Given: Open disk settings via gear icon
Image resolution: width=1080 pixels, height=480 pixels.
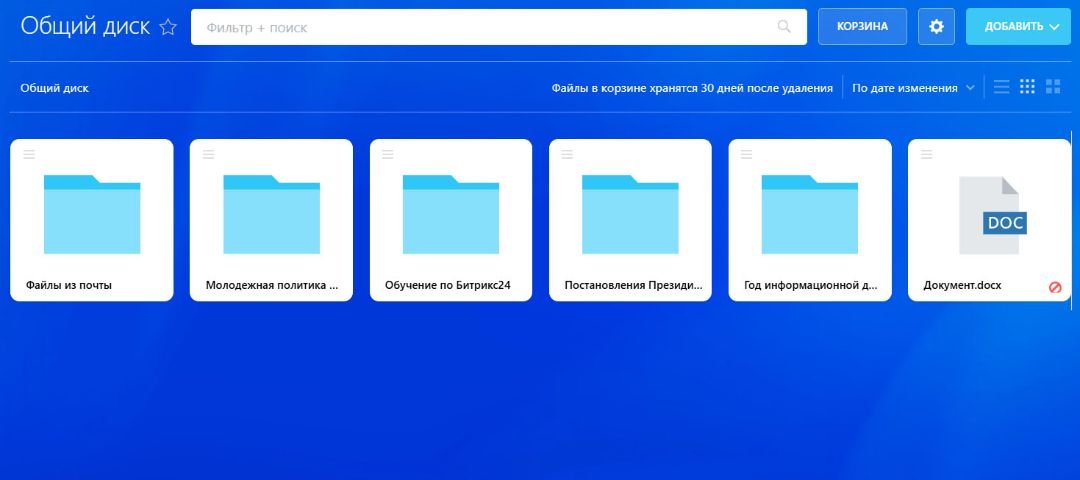Looking at the screenshot, I should click(936, 27).
